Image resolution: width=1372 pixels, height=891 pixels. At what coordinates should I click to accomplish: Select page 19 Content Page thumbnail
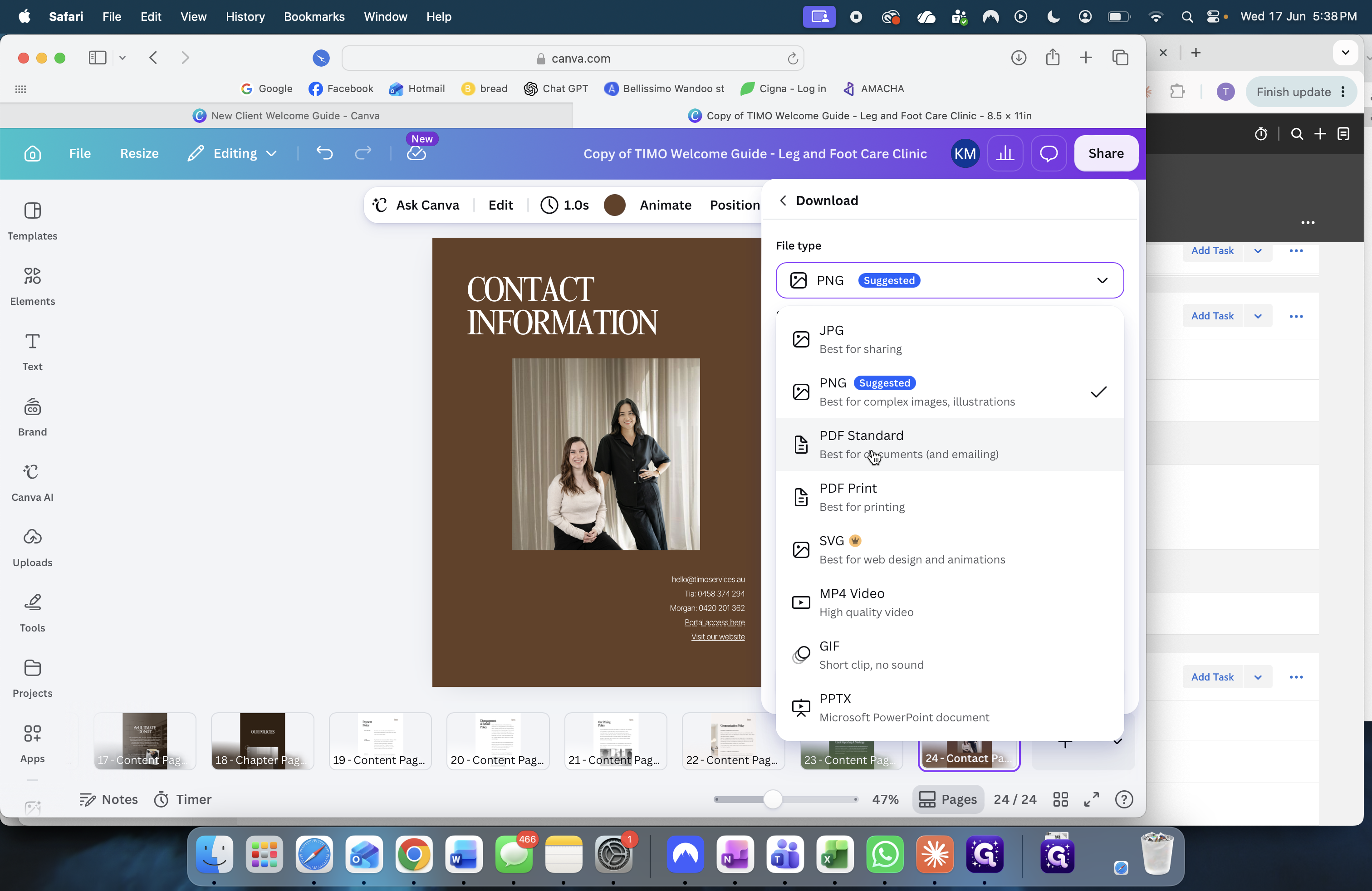point(380,740)
